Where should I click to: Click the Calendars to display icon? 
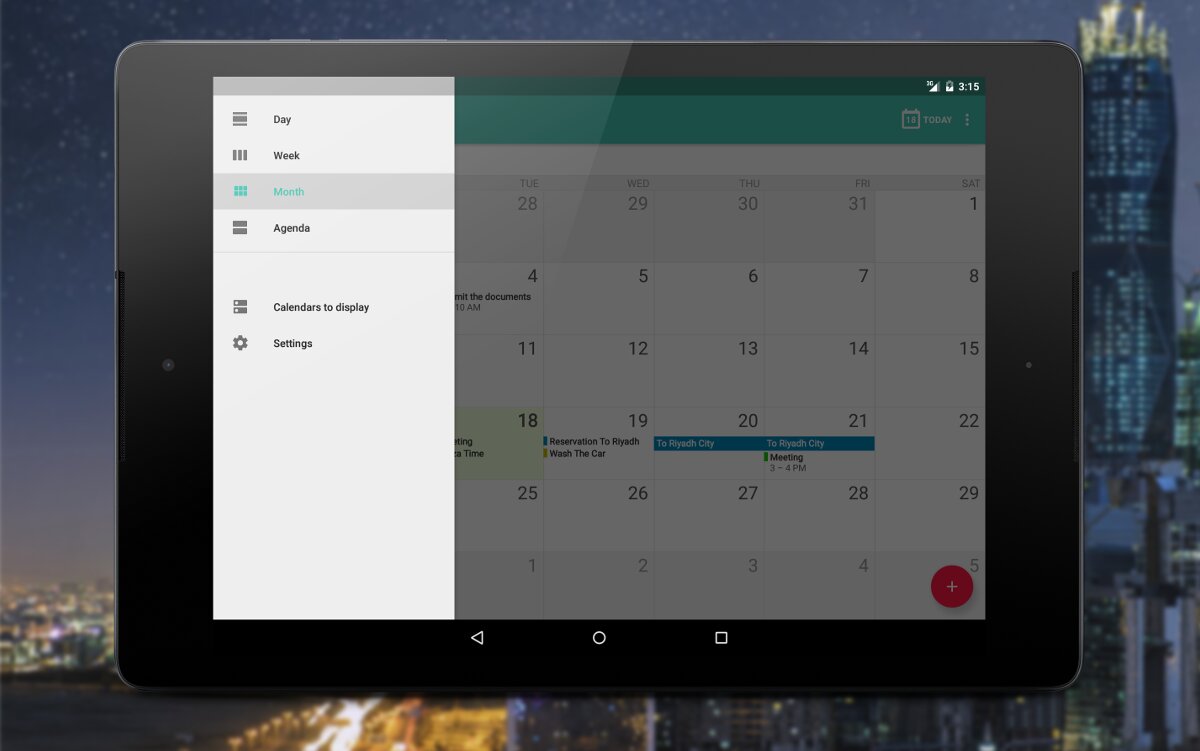click(x=240, y=307)
